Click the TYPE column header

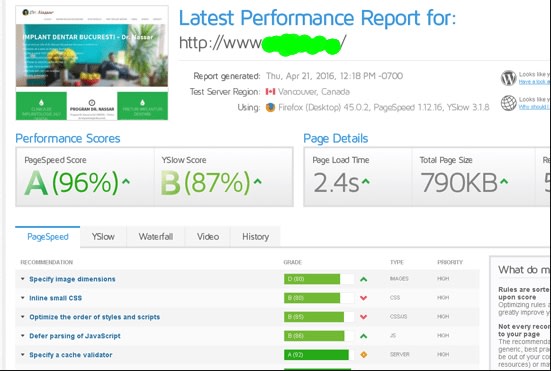click(397, 262)
